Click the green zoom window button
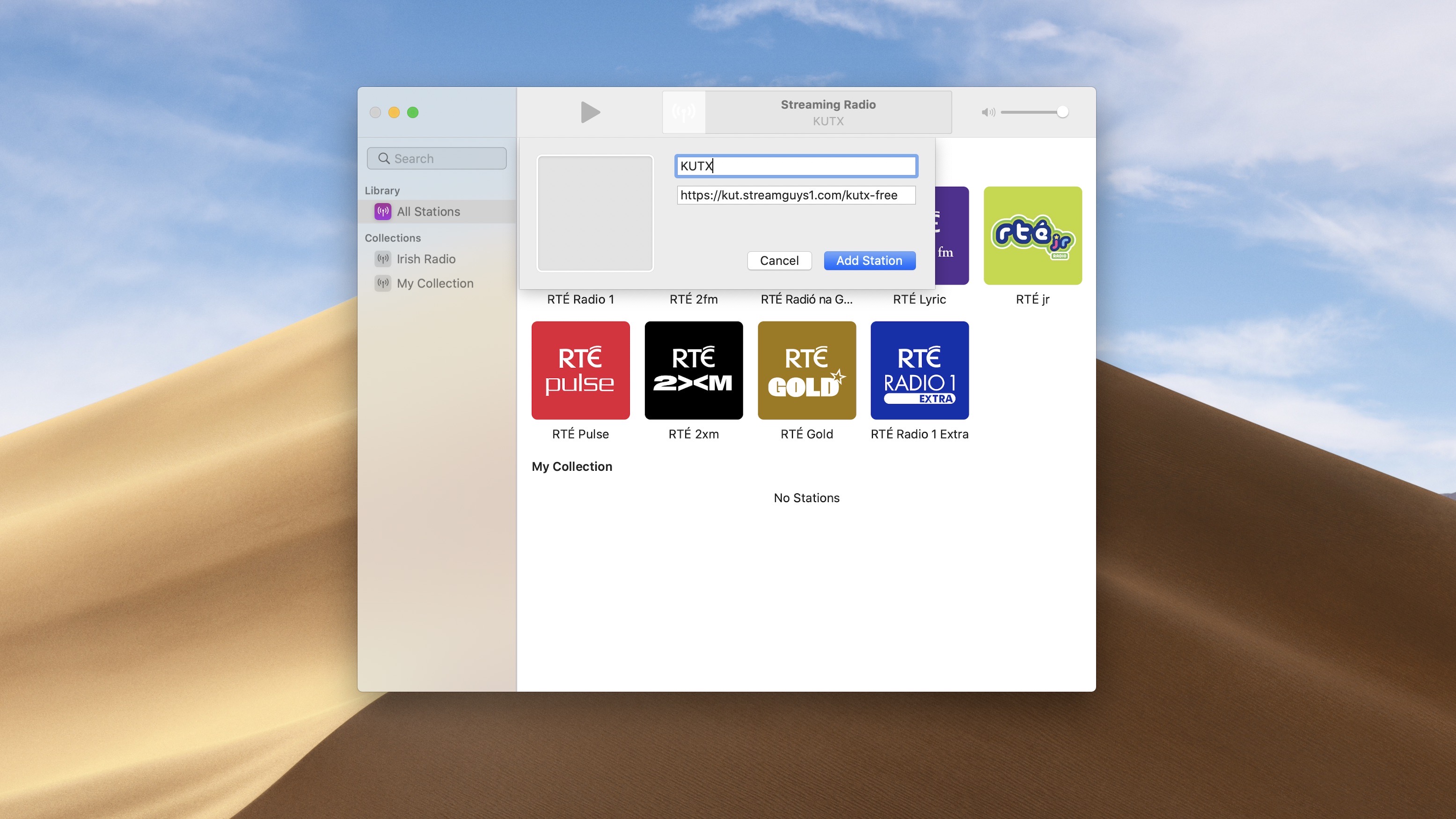 [413, 112]
